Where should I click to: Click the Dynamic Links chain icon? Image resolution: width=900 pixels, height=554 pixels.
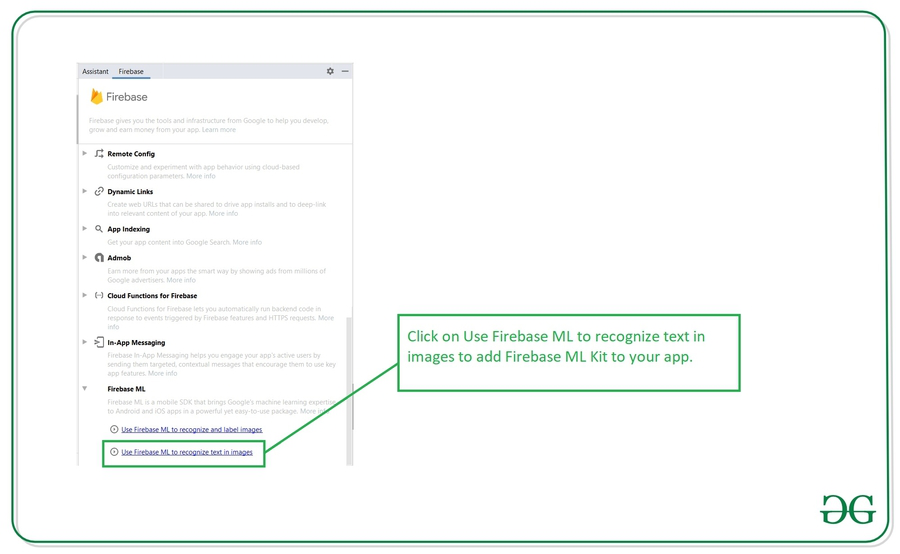(99, 191)
